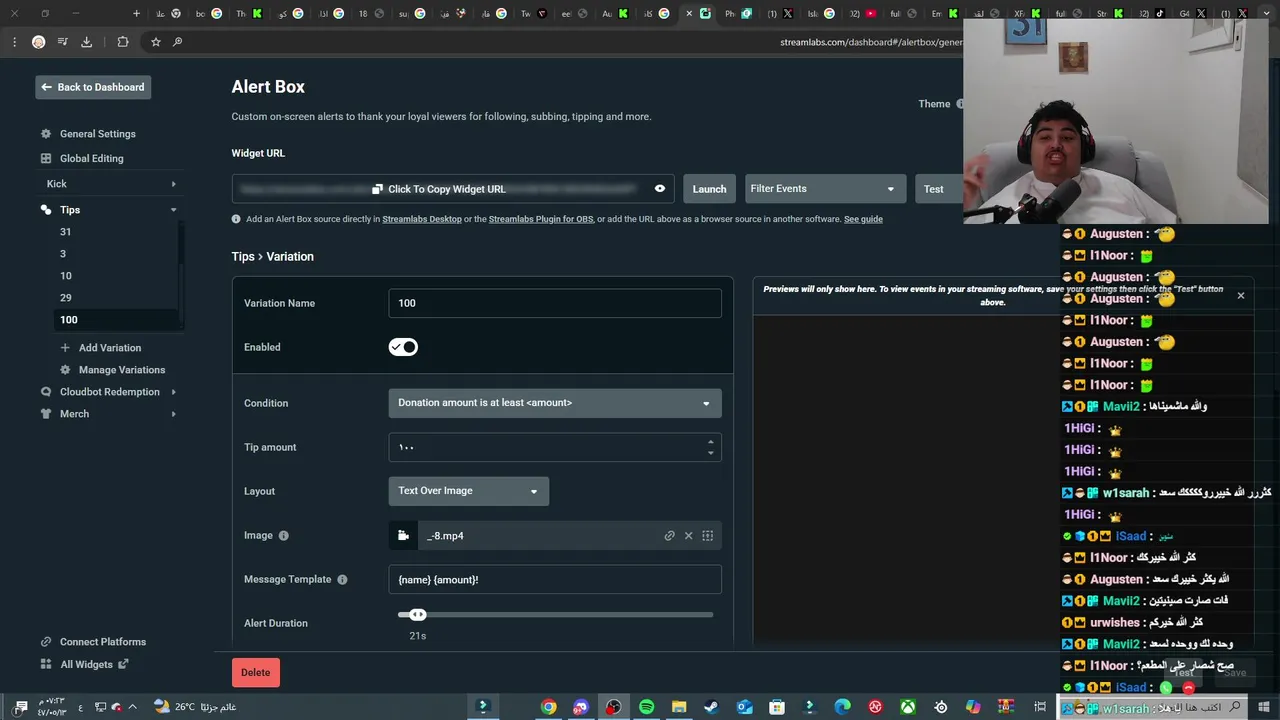Click the Connect Platforms icon
The height and width of the screenshot is (720, 1280).
tap(46, 642)
